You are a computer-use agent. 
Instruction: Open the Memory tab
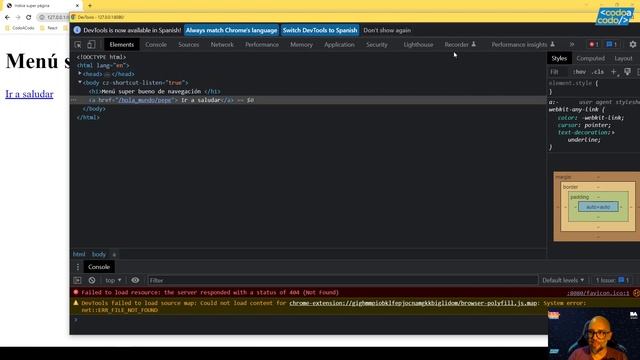(x=301, y=44)
